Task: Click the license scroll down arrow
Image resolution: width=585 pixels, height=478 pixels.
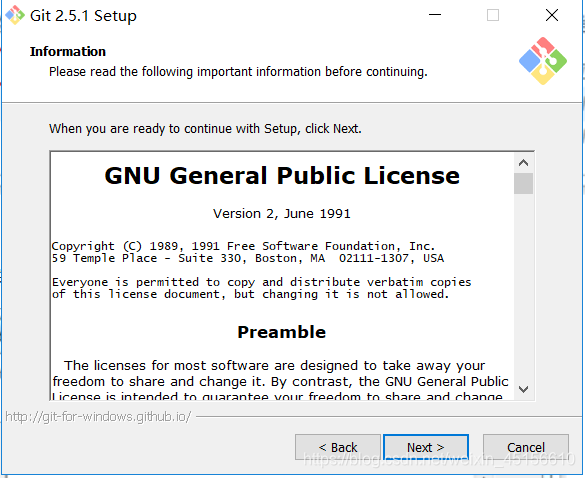Action: tap(523, 389)
